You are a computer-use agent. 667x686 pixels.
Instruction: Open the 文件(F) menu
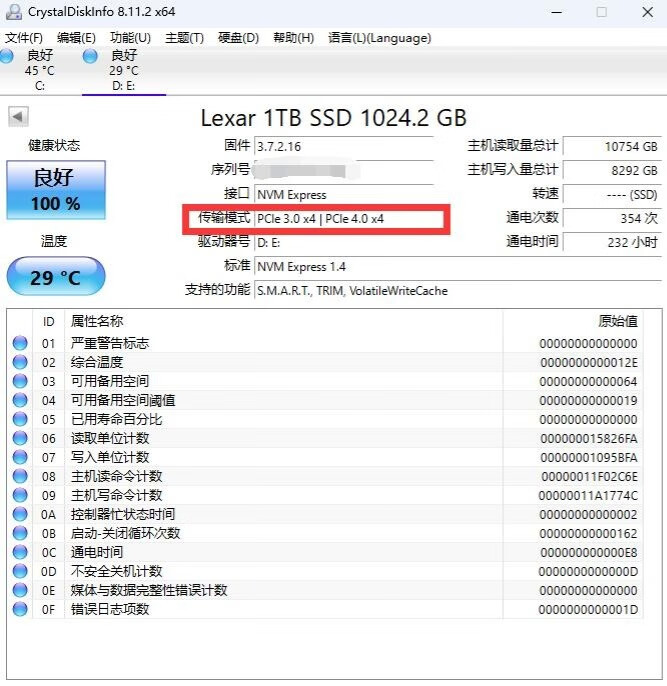pos(24,38)
